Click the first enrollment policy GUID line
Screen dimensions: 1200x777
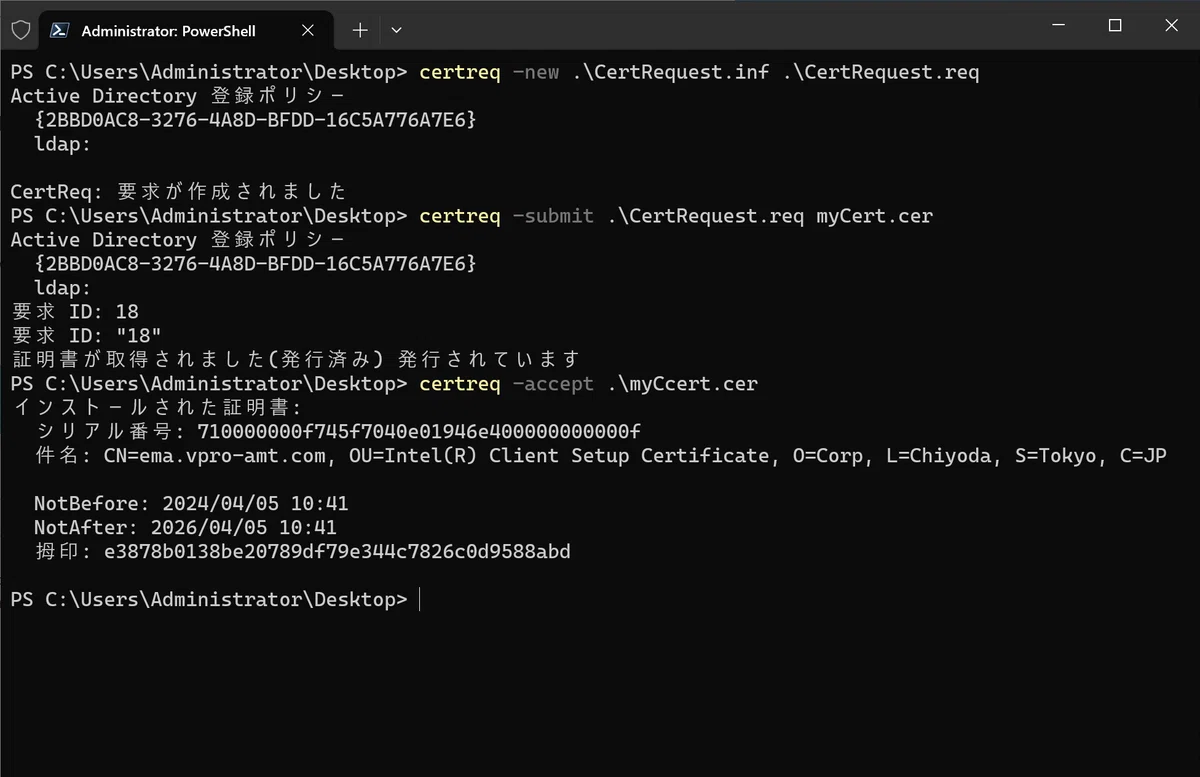coord(256,120)
